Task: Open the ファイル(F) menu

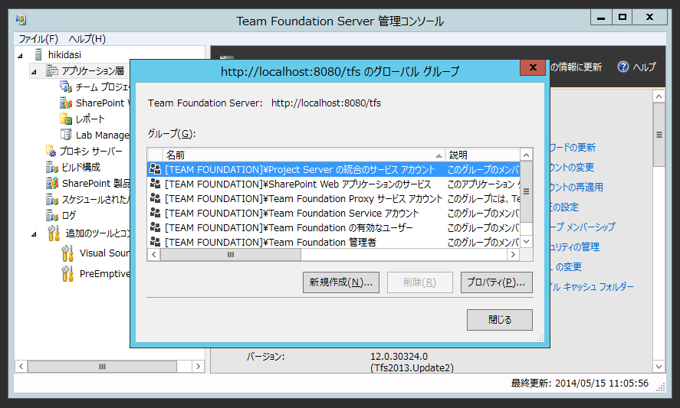Action: 38,39
